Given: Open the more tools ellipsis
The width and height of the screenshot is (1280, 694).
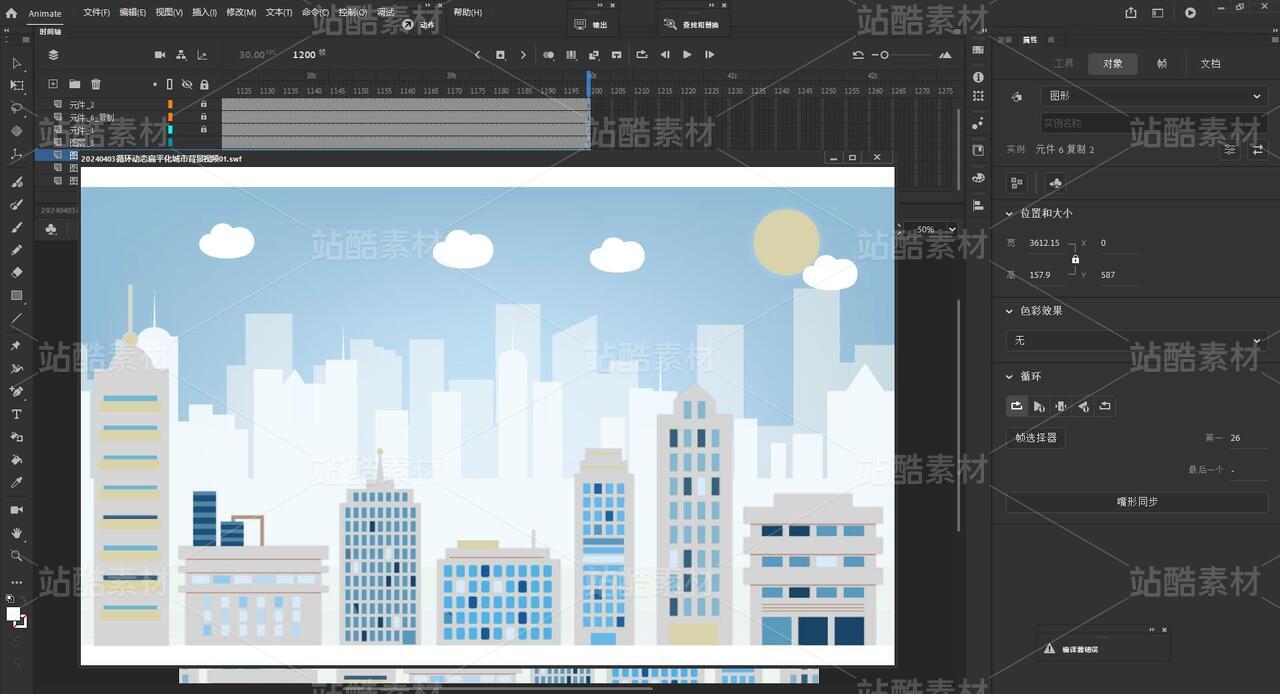Looking at the screenshot, I should [16, 582].
